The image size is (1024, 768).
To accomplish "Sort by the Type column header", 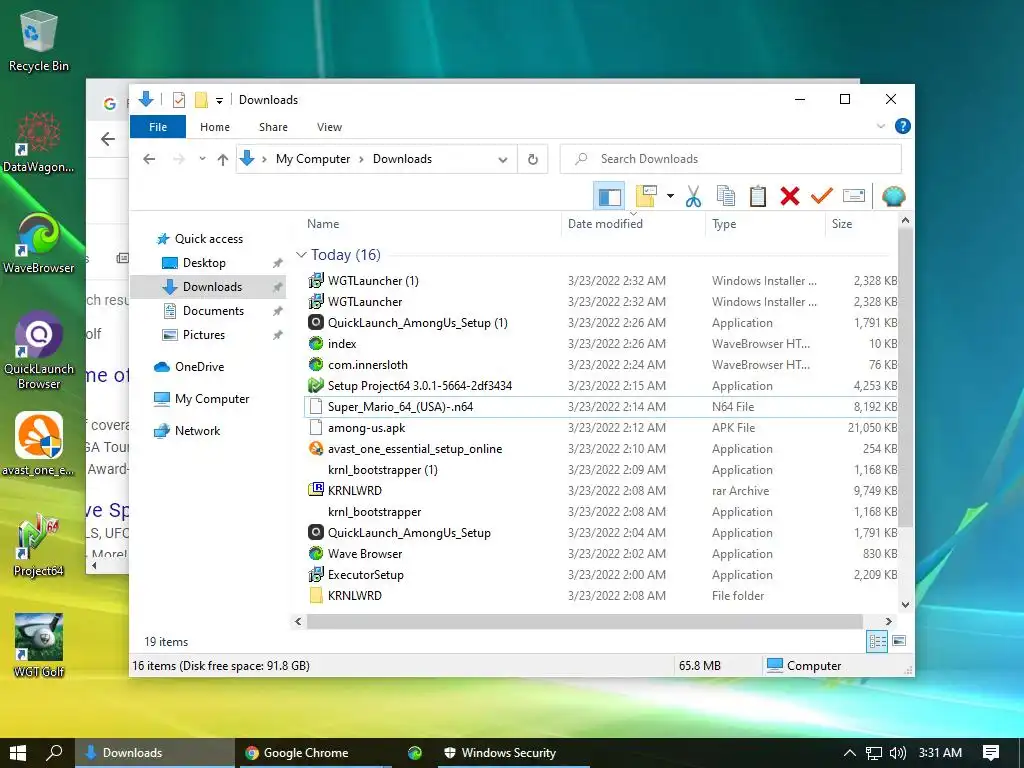I will click(724, 223).
